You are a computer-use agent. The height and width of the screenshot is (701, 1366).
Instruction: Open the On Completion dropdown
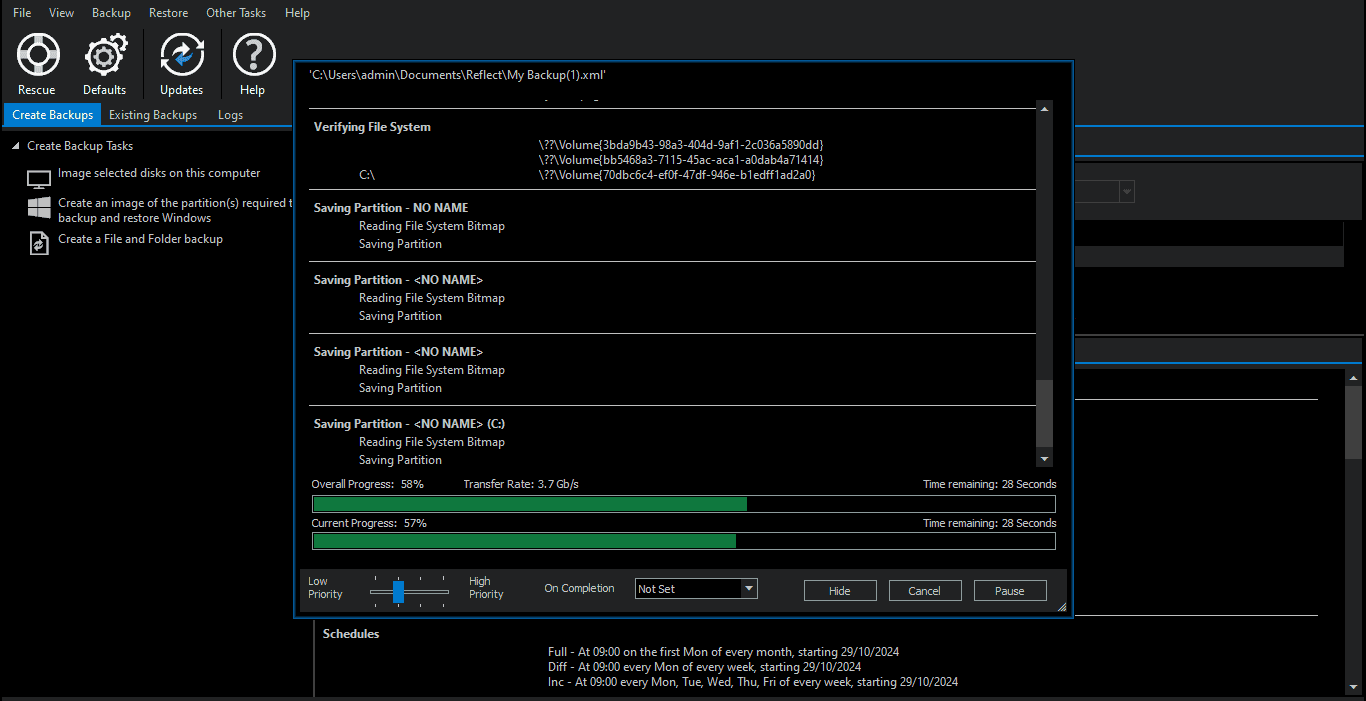coord(695,588)
